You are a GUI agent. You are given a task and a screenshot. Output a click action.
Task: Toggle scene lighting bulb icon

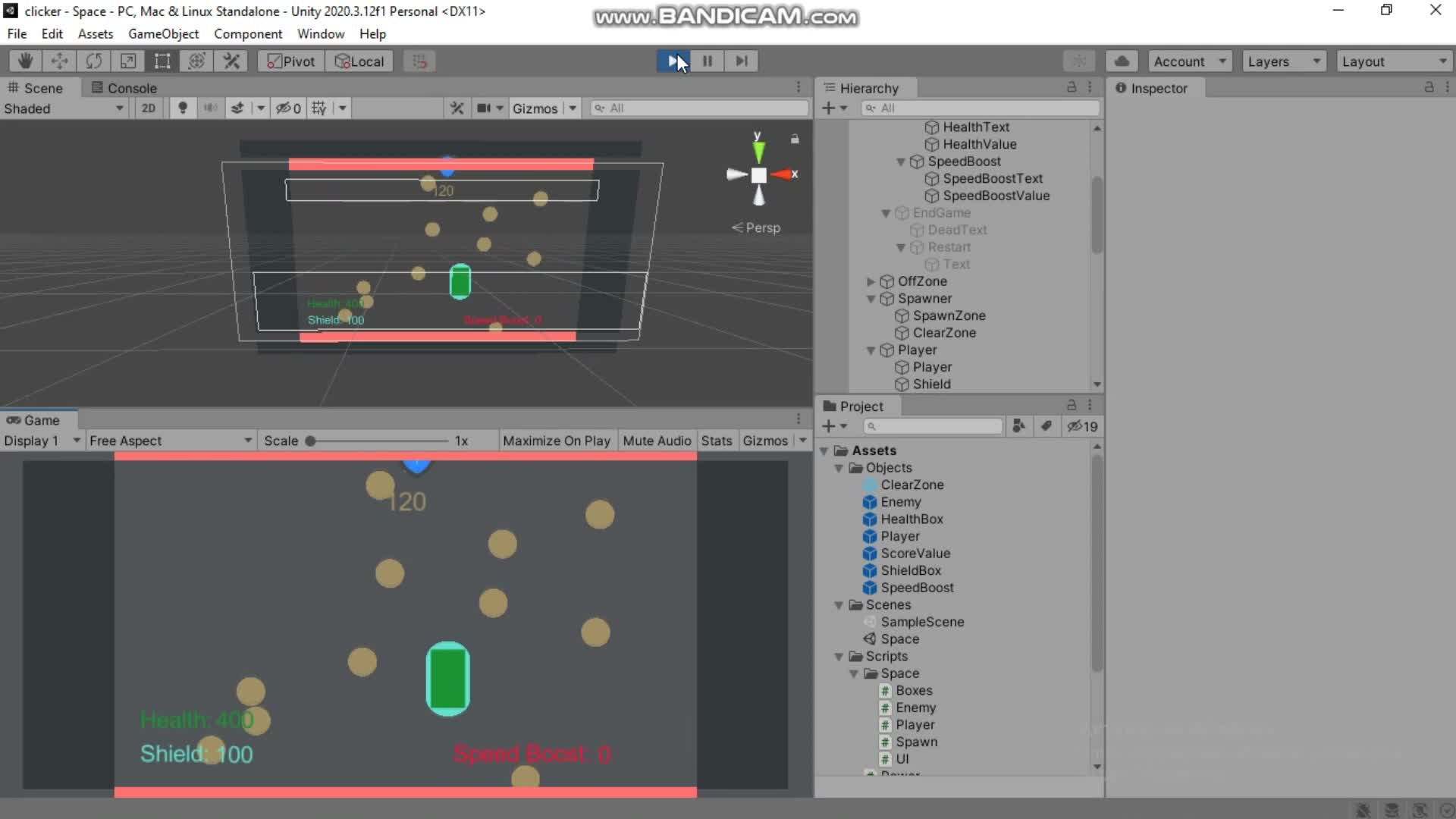pyautogui.click(x=182, y=108)
